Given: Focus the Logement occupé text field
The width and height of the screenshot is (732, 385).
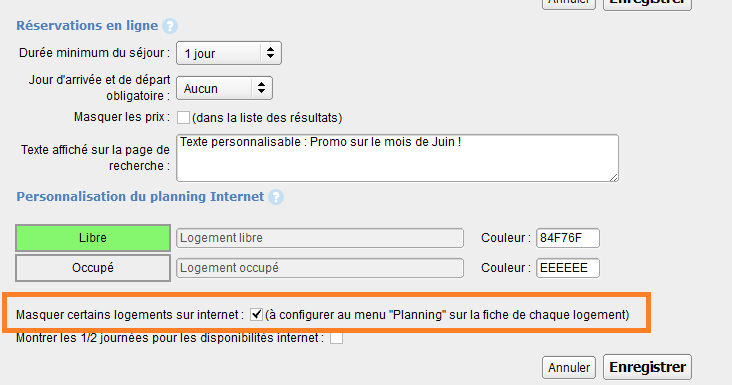Looking at the screenshot, I should click(x=320, y=268).
